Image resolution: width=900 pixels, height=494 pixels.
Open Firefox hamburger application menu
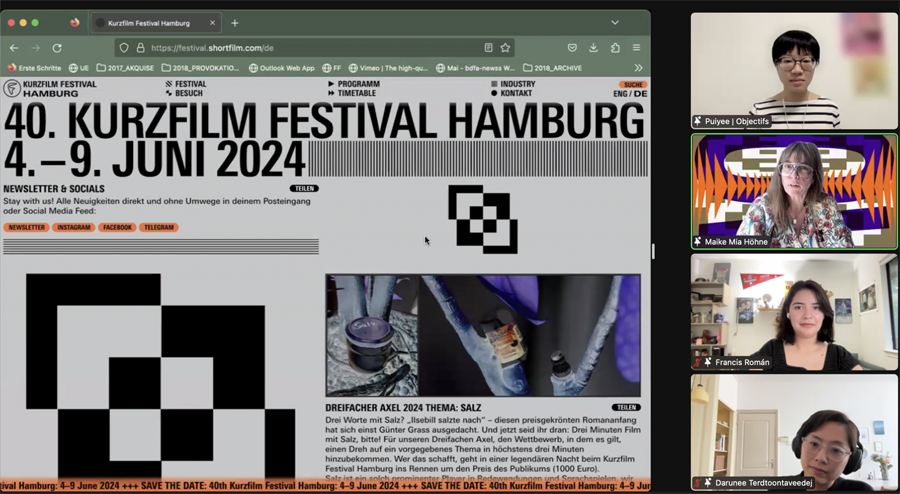click(x=636, y=48)
